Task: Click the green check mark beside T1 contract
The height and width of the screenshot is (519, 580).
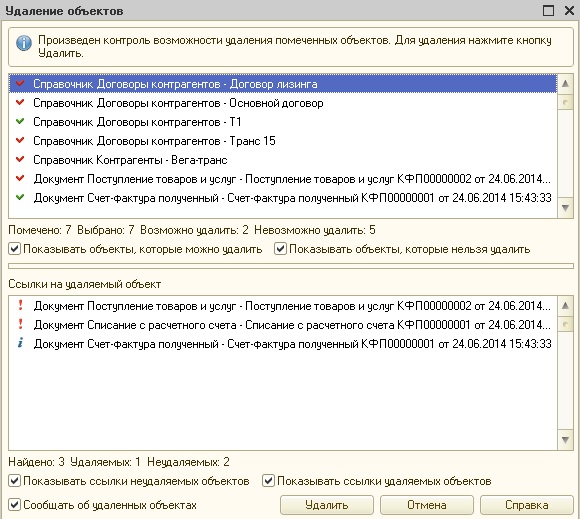Action: click(20, 121)
